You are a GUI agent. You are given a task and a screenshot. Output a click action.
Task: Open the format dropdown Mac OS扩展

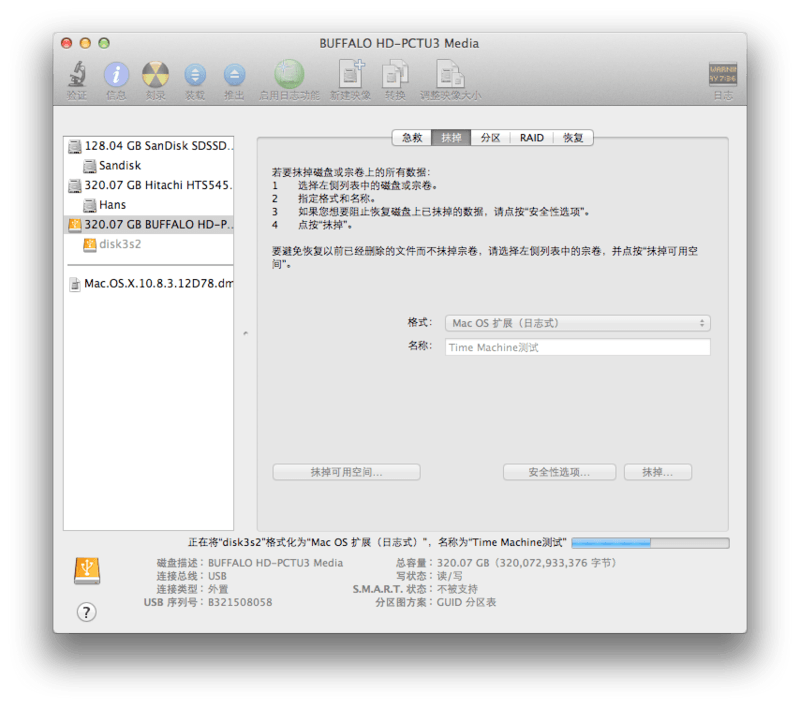coord(578,323)
